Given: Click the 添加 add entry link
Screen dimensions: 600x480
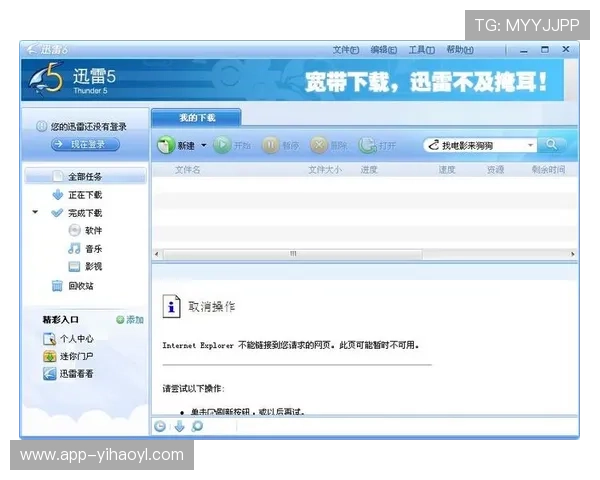Looking at the screenshot, I should point(130,320).
